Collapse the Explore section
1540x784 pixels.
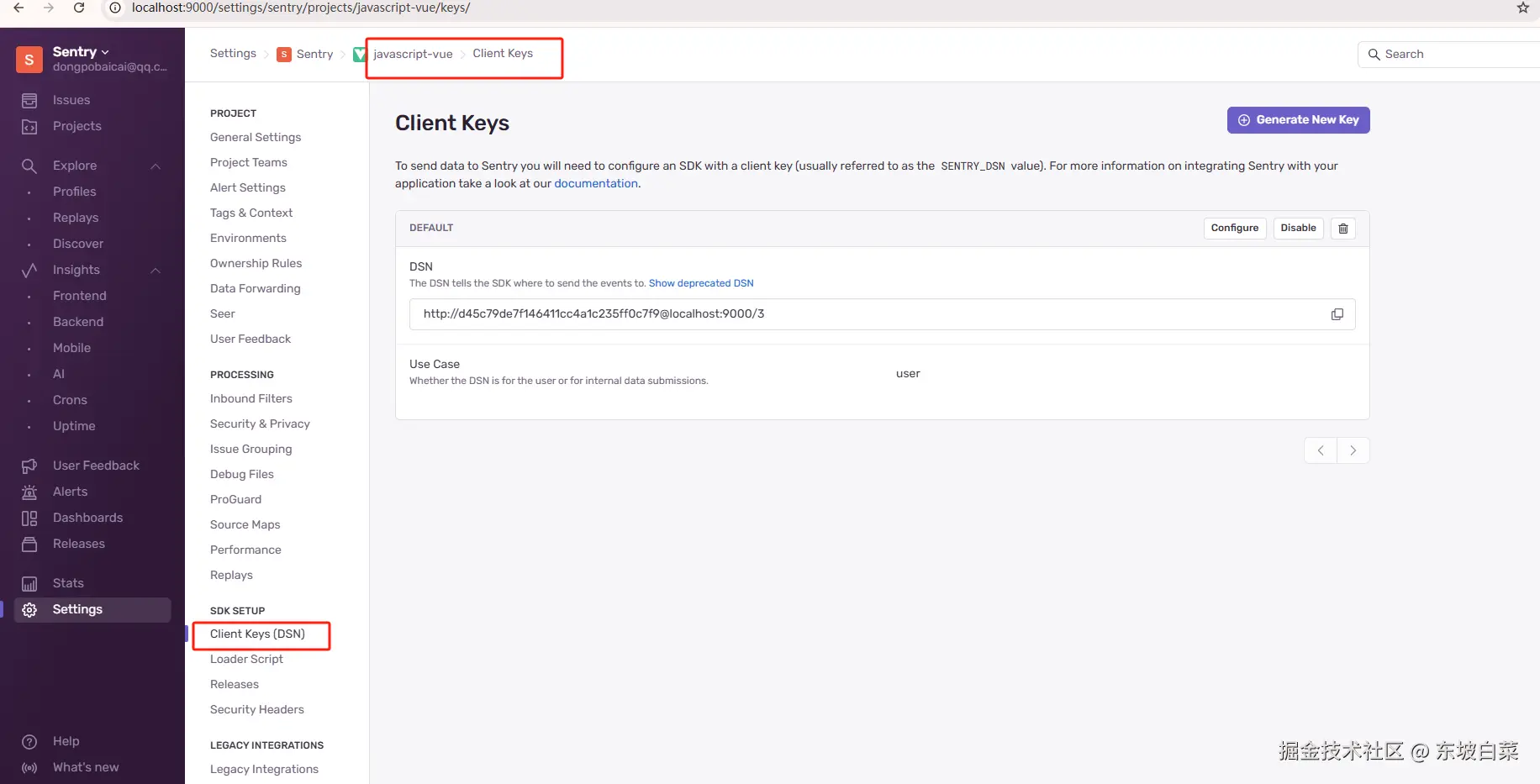point(156,166)
